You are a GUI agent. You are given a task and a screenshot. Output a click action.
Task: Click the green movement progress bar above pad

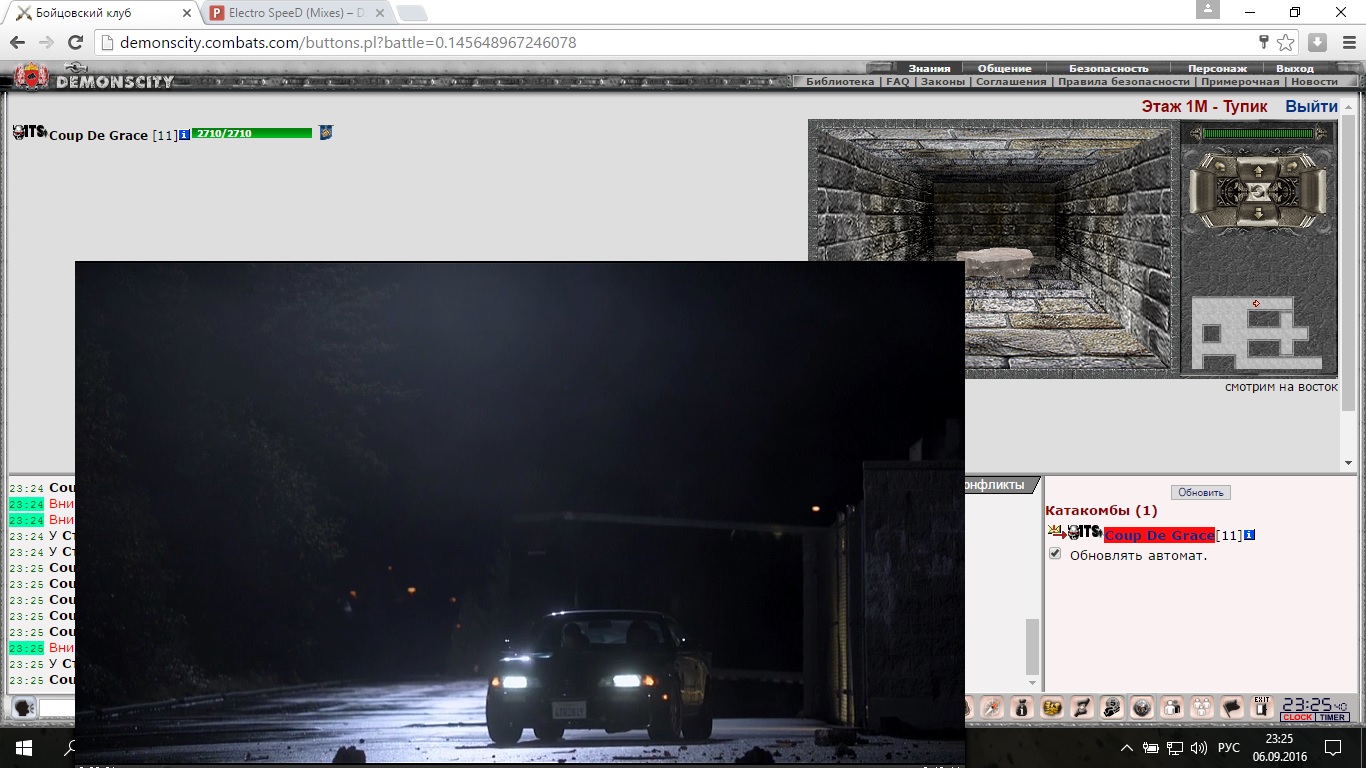[1258, 133]
